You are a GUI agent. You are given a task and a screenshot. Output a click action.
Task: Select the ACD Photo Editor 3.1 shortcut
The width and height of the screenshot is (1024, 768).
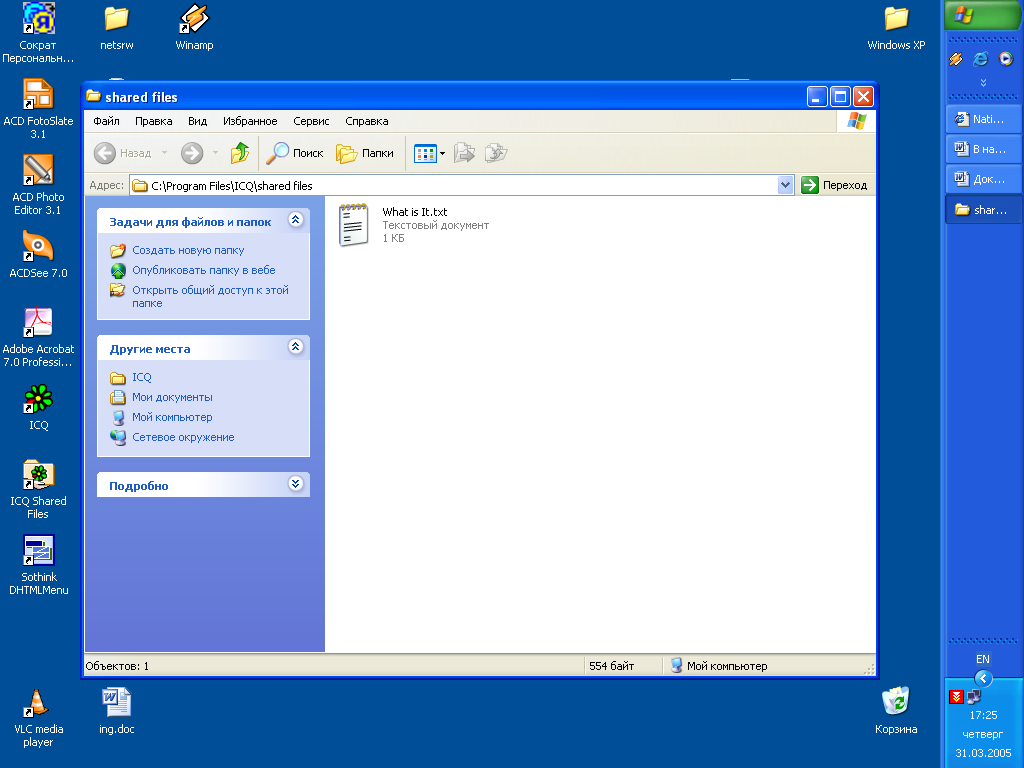[x=38, y=185]
